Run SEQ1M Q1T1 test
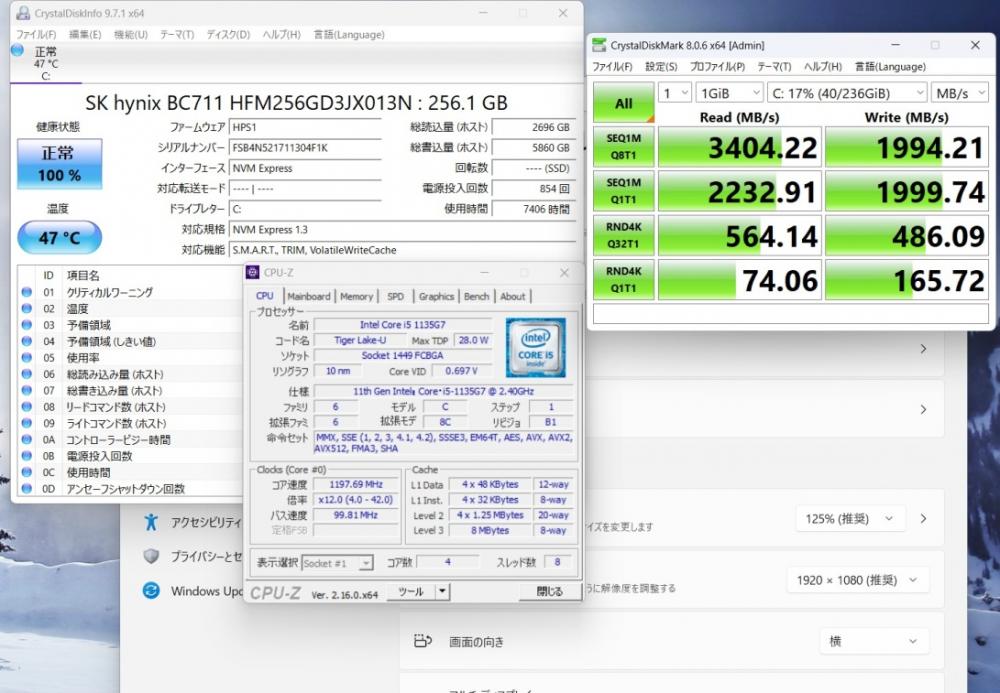Image resolution: width=1000 pixels, height=693 pixels. 624,191
